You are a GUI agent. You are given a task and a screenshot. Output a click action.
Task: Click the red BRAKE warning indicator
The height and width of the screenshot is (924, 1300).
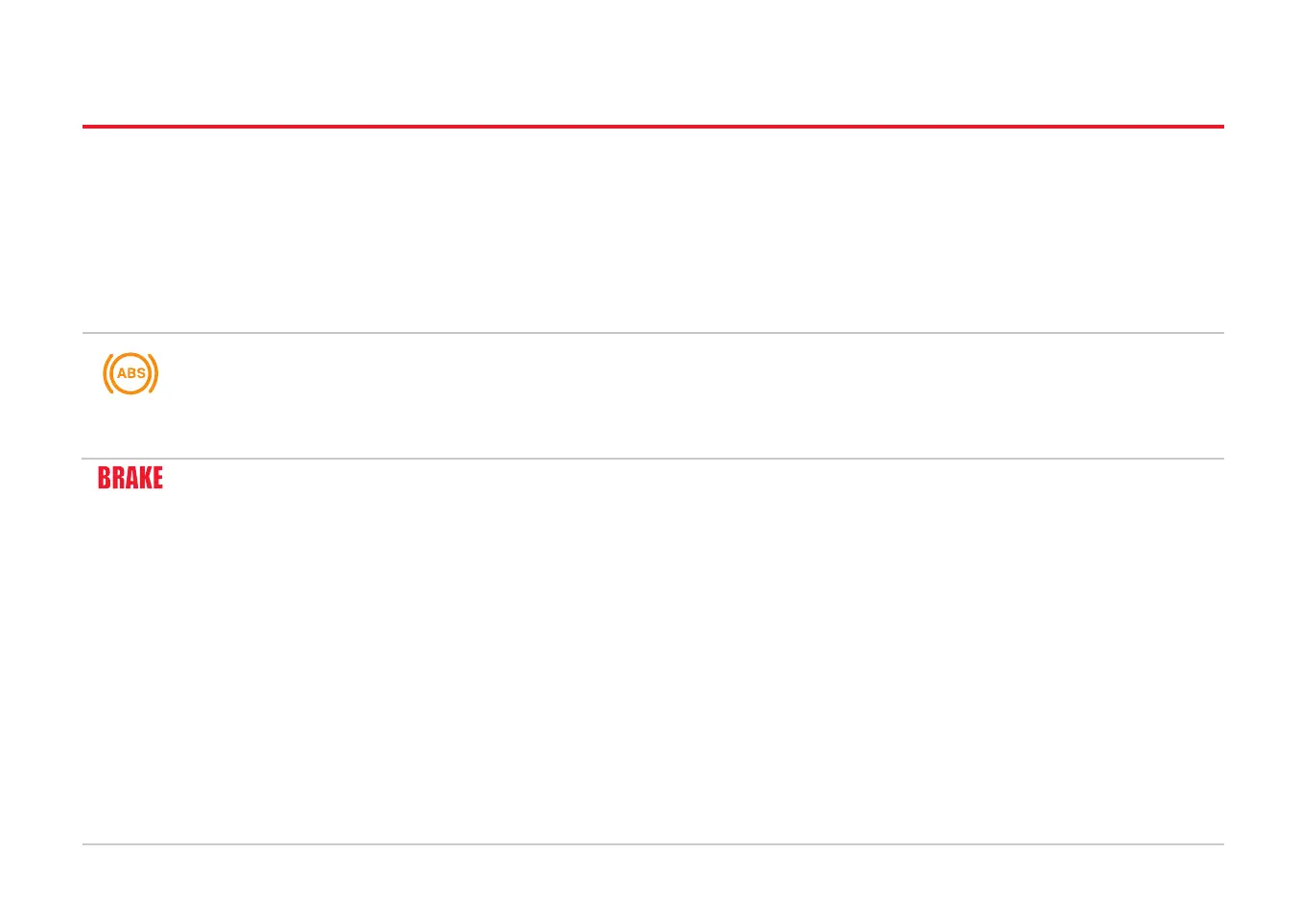(x=130, y=478)
